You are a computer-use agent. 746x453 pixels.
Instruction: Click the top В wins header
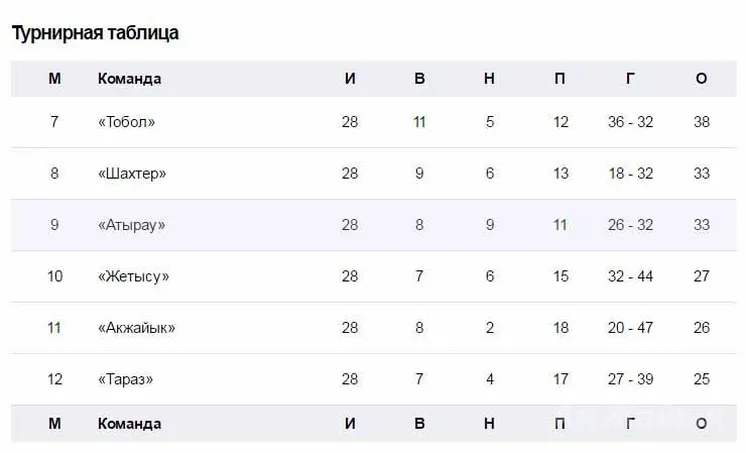(x=419, y=79)
